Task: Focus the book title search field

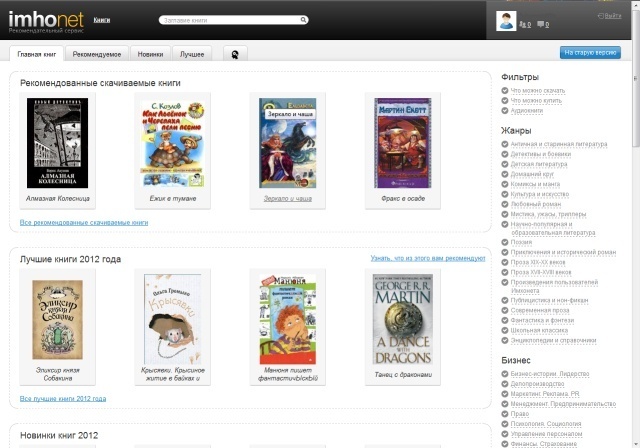Action: pyautogui.click(x=233, y=20)
